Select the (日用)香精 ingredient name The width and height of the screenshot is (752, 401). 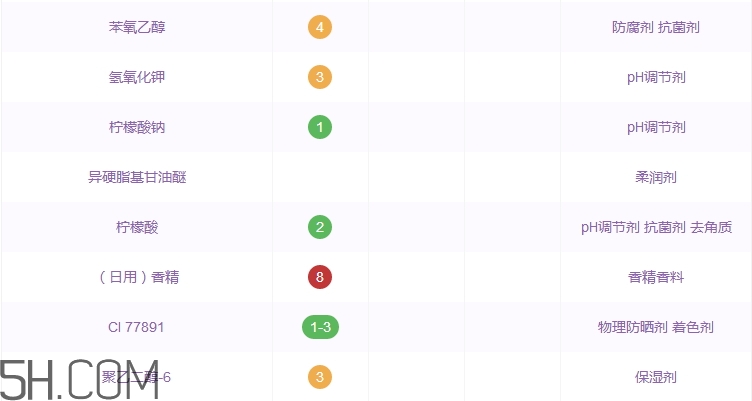click(137, 277)
